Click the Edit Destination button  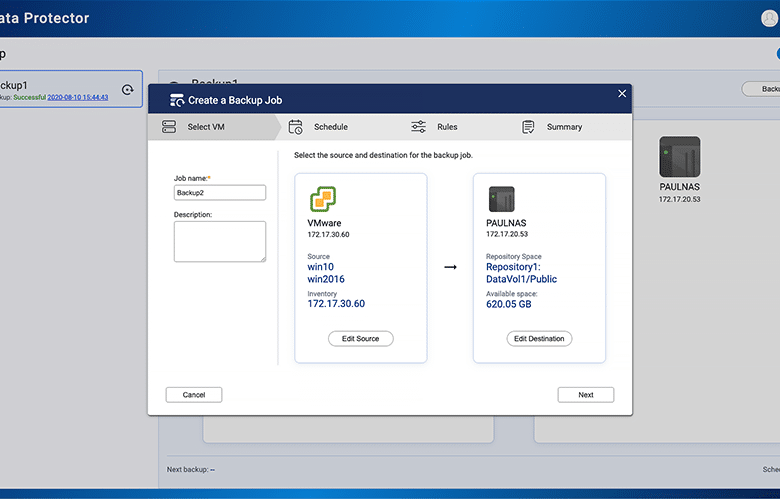539,339
